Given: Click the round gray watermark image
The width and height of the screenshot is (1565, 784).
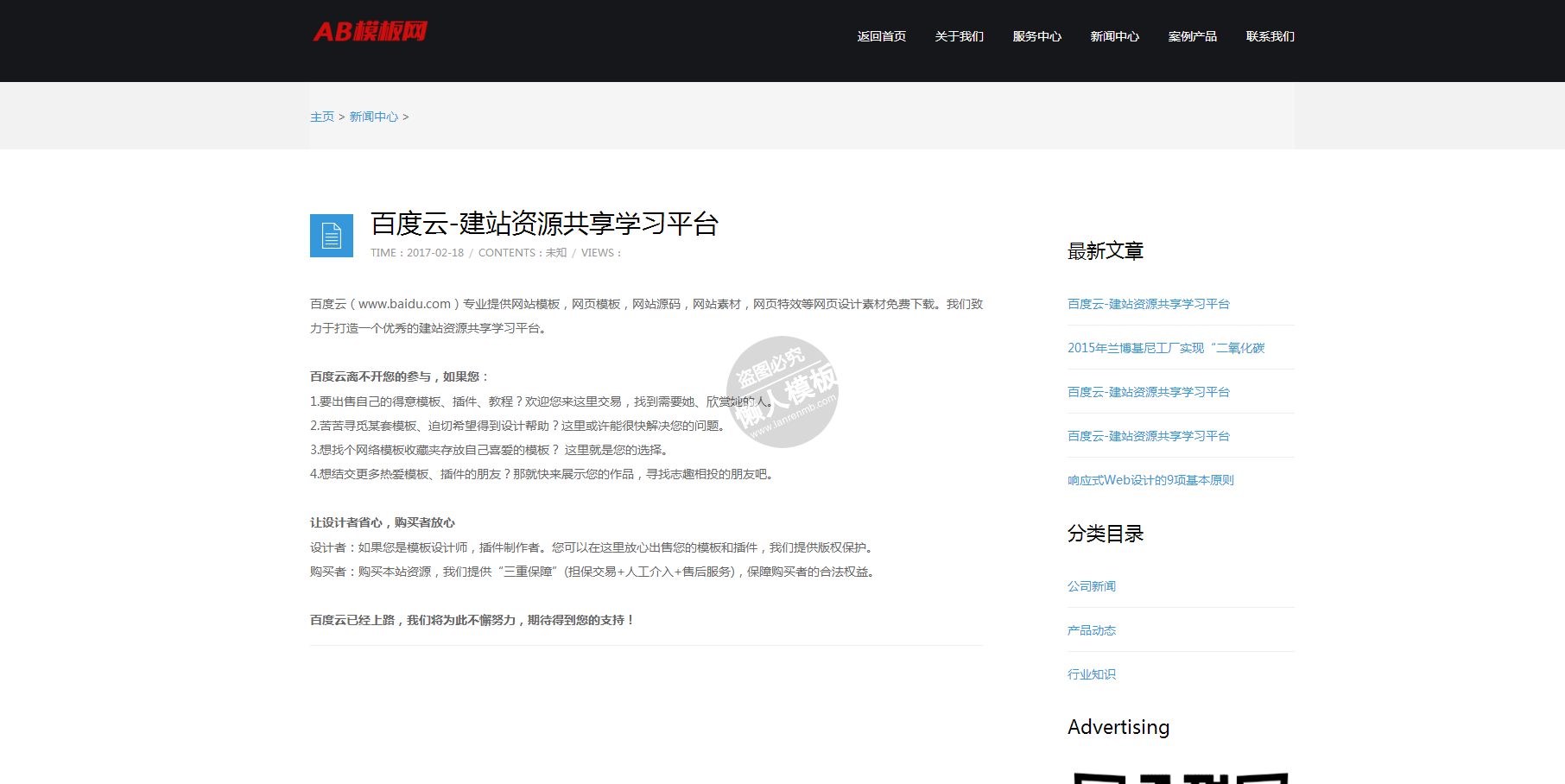Looking at the screenshot, I should coord(782,392).
